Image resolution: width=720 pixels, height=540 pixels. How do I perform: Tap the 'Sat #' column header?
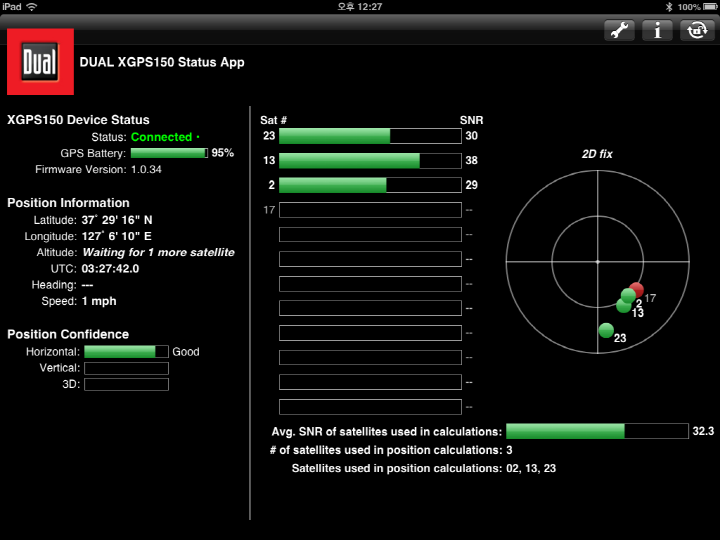pyautogui.click(x=273, y=120)
